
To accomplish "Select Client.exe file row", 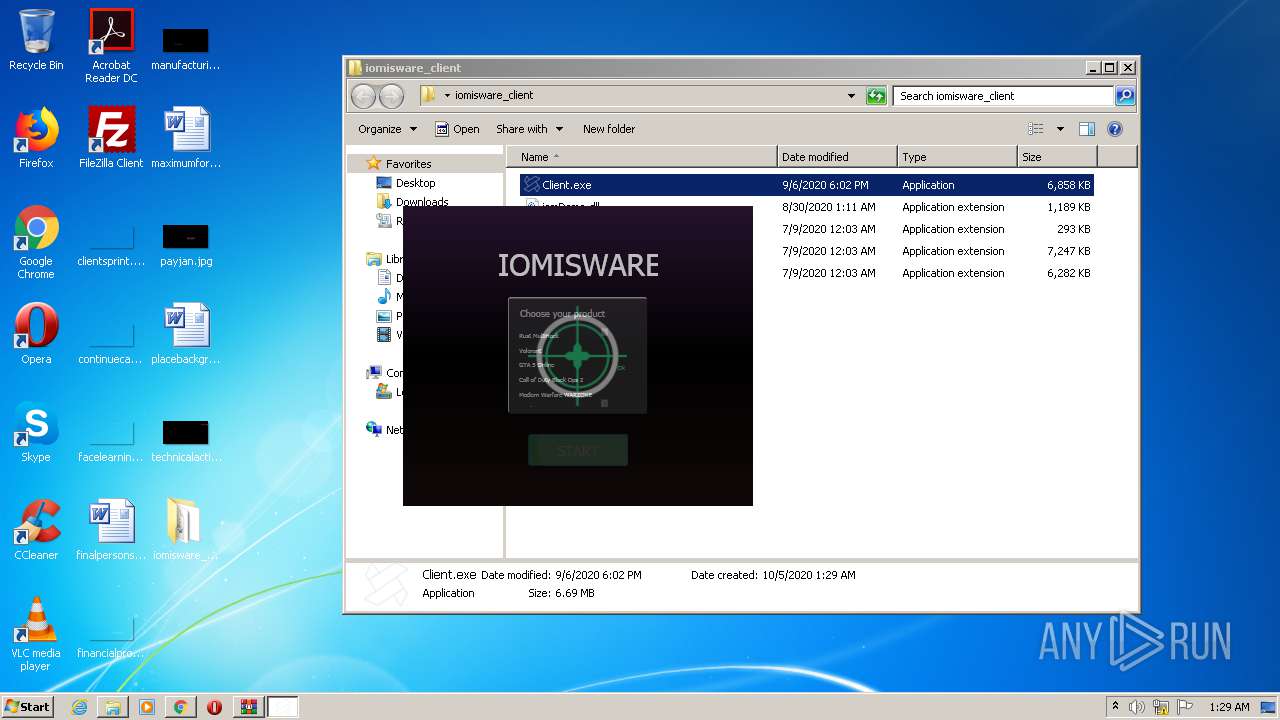I will click(x=806, y=185).
